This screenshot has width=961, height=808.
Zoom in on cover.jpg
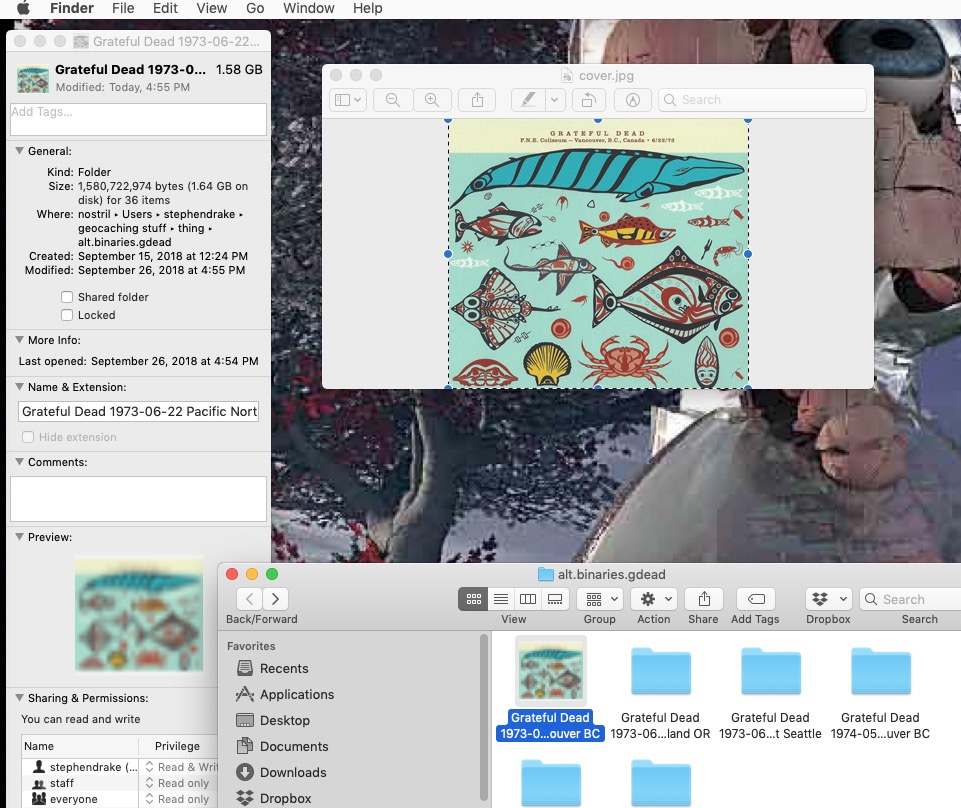[x=432, y=100]
